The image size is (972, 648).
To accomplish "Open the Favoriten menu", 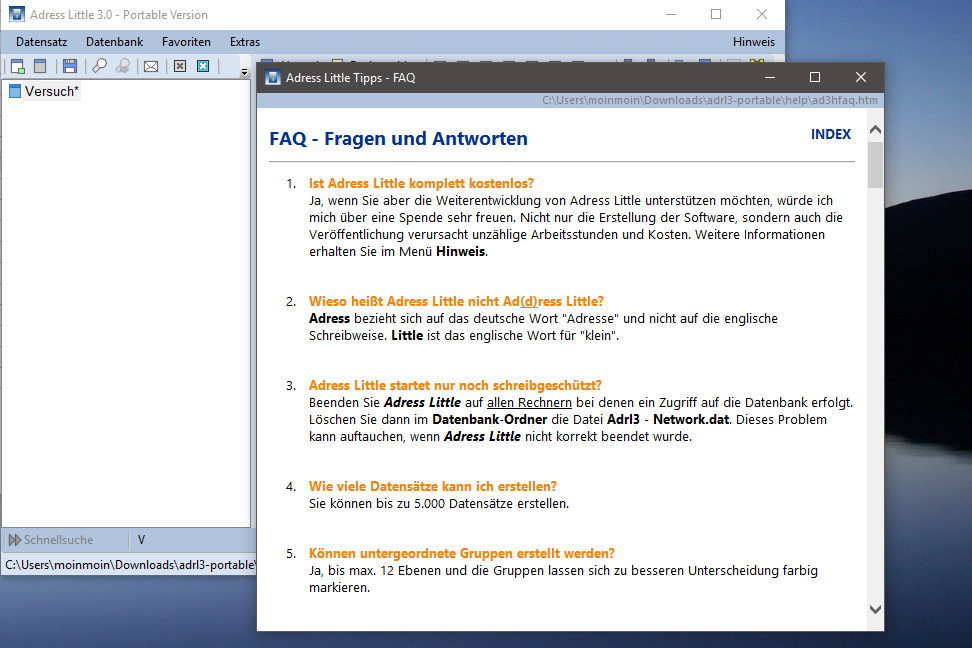I will [x=187, y=42].
